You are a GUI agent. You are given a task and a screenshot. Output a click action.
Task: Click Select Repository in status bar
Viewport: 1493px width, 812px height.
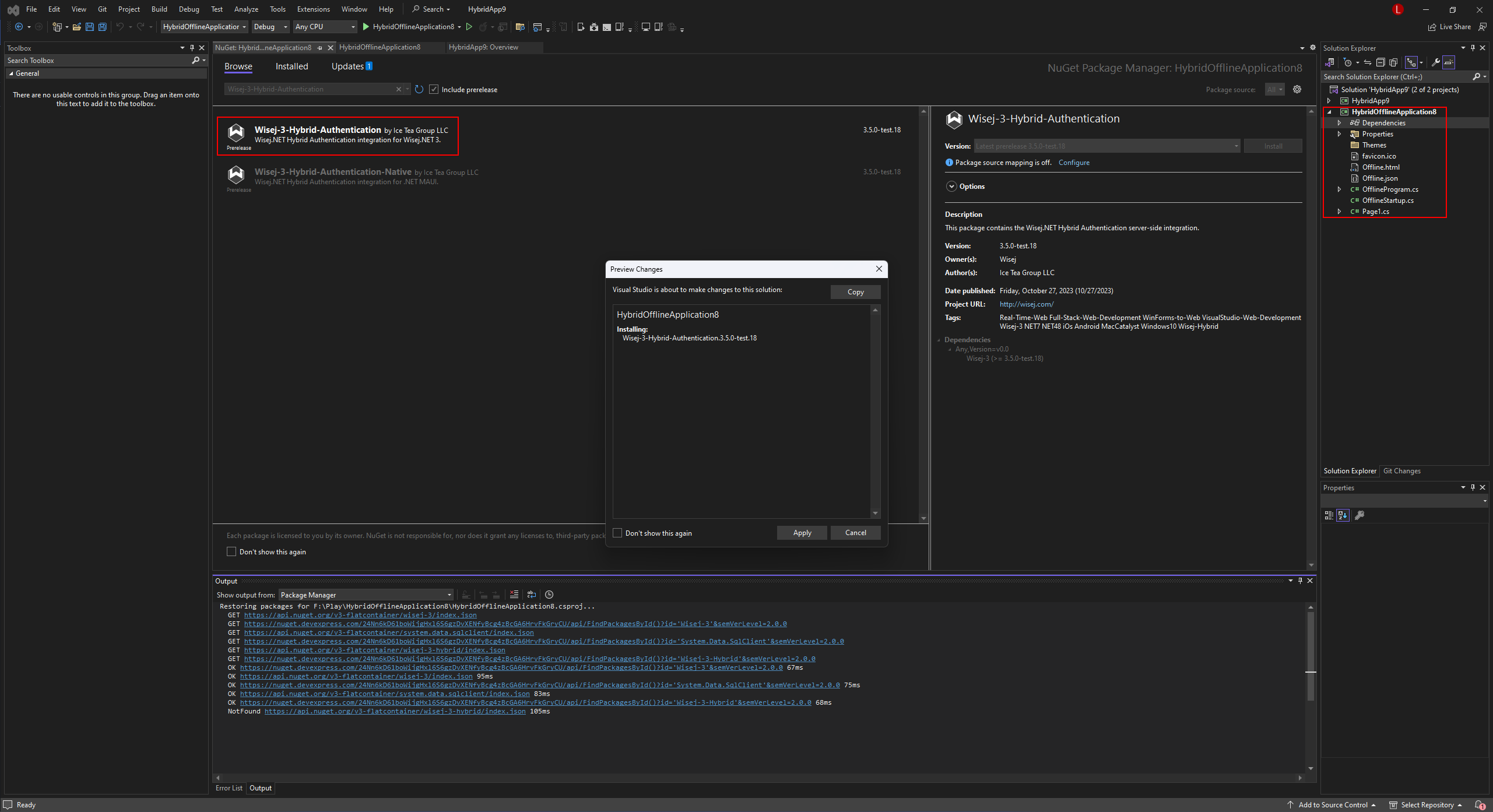[1426, 805]
